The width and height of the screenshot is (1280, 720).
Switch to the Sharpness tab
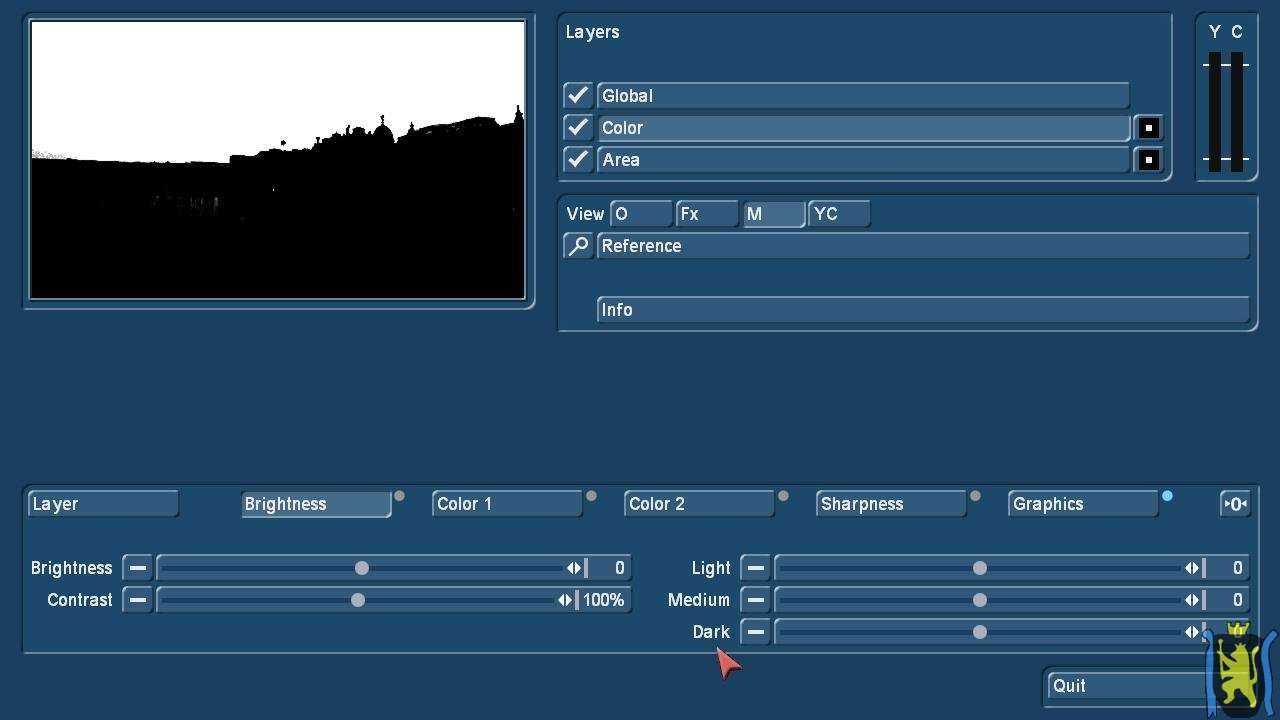click(x=890, y=504)
